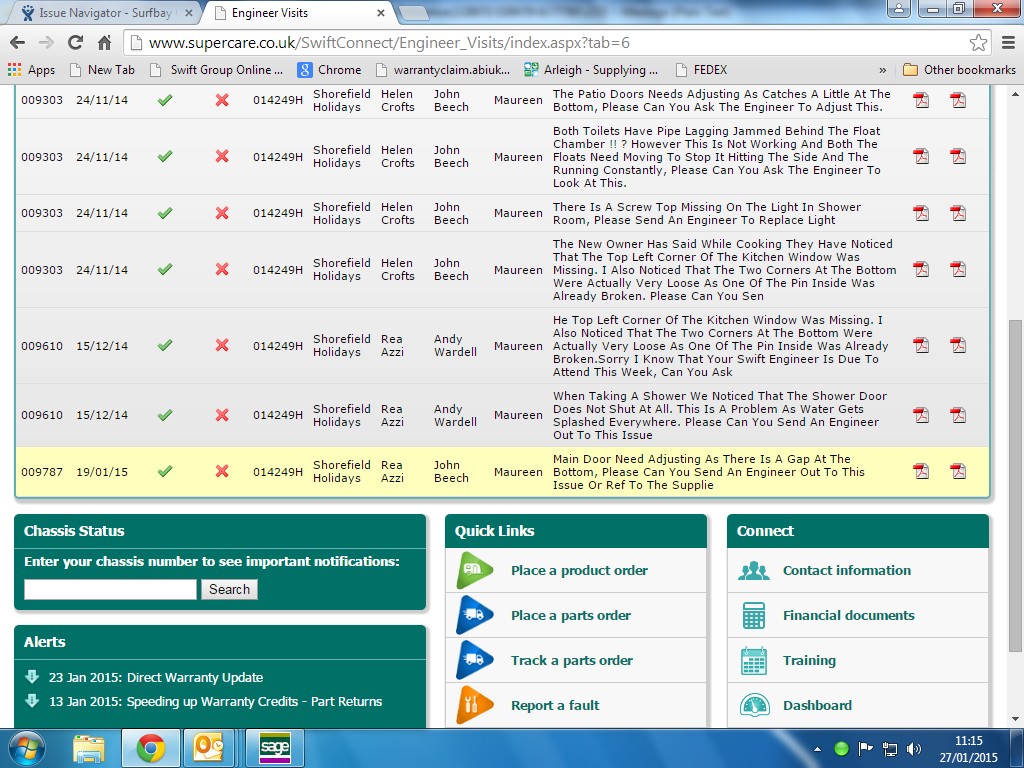Open the Swift Group Online bookmark
The height and width of the screenshot is (768, 1024).
[216, 70]
